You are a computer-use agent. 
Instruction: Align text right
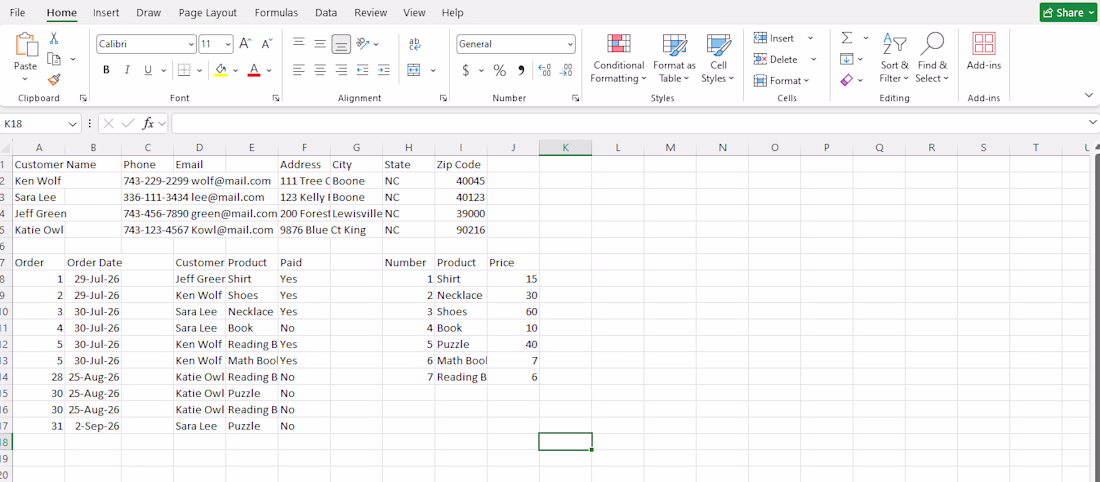[x=341, y=70]
